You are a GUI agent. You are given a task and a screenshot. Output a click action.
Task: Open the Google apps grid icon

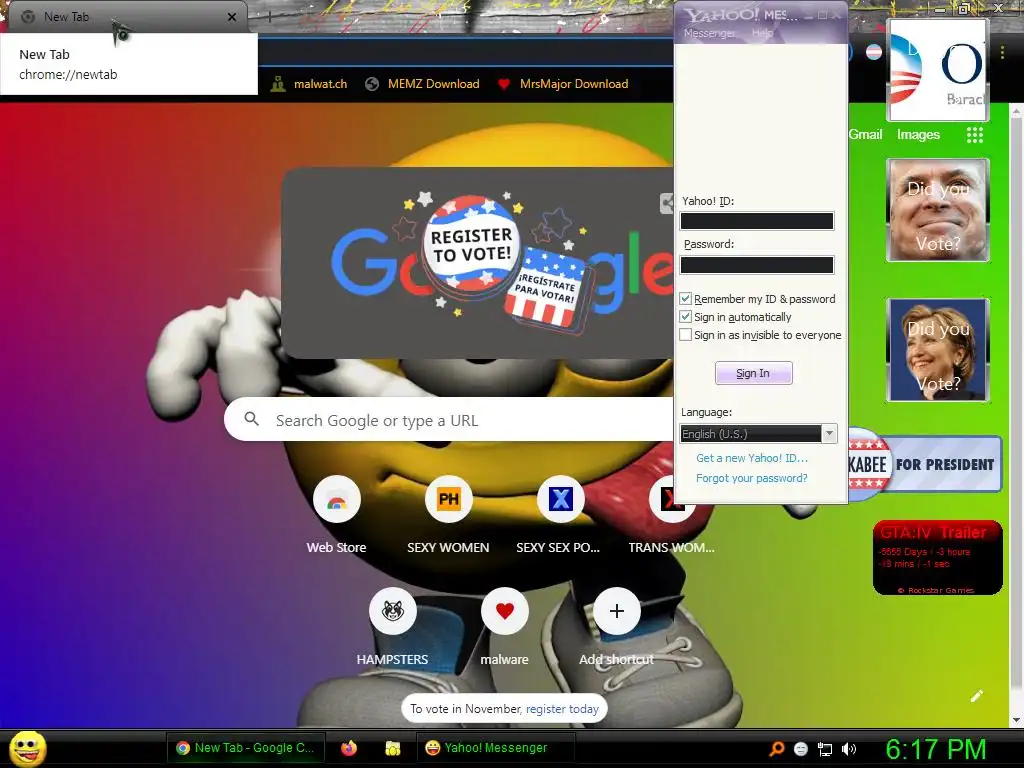974,135
